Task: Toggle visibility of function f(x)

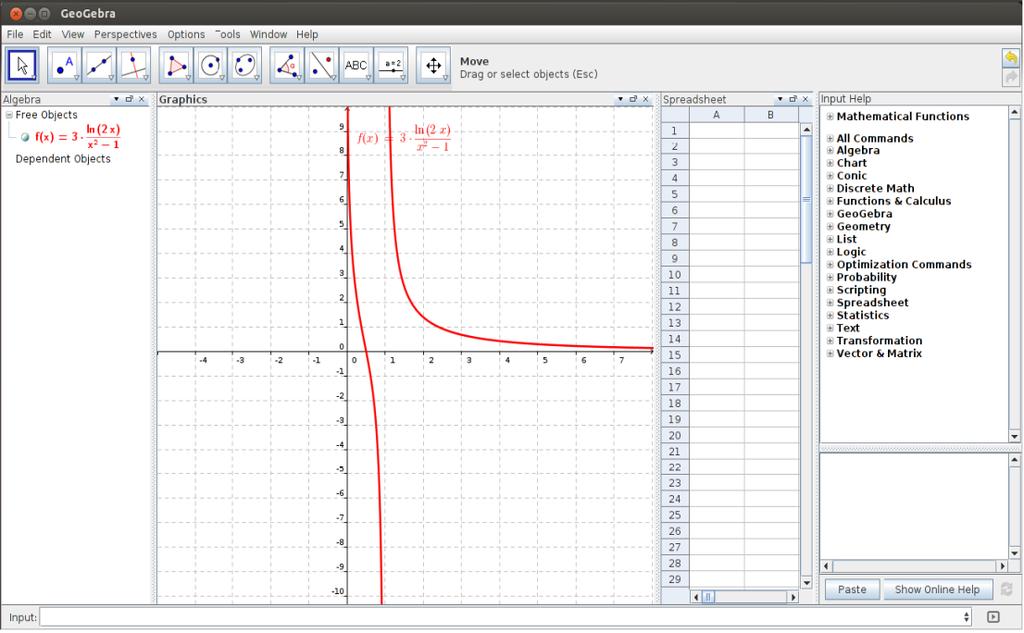Action: pyautogui.click(x=25, y=137)
